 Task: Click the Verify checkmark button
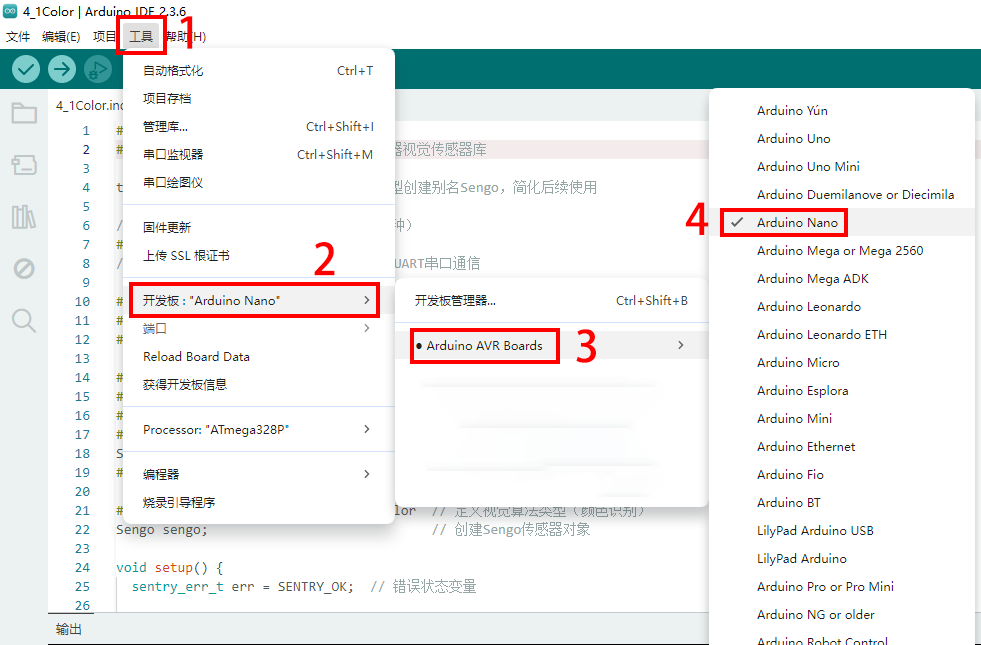click(26, 69)
